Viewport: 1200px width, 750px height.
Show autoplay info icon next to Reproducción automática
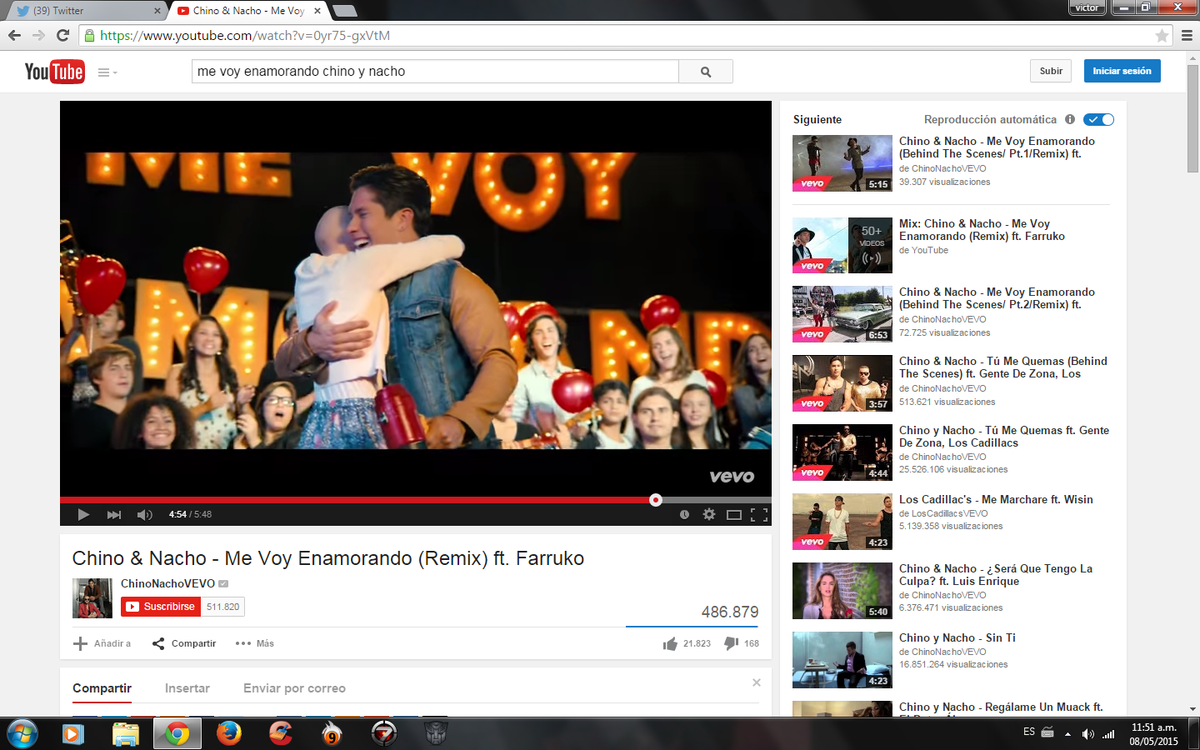click(1070, 119)
